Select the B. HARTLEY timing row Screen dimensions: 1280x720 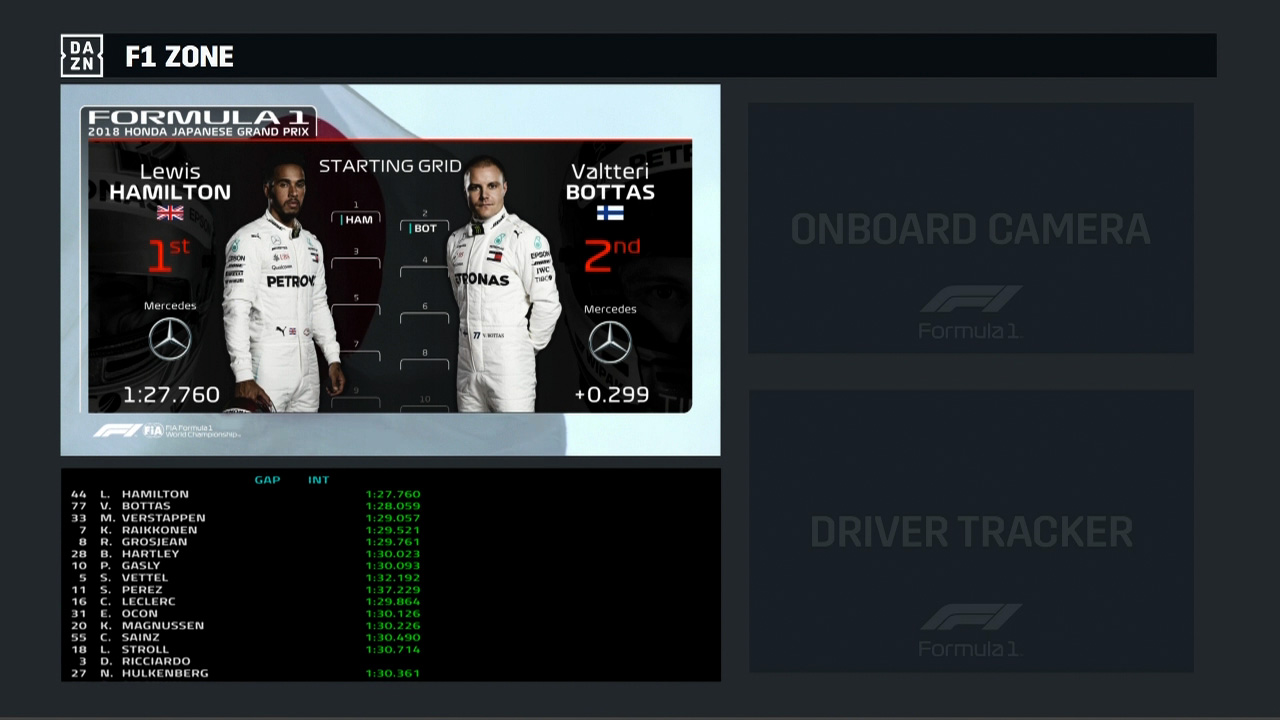click(246, 554)
